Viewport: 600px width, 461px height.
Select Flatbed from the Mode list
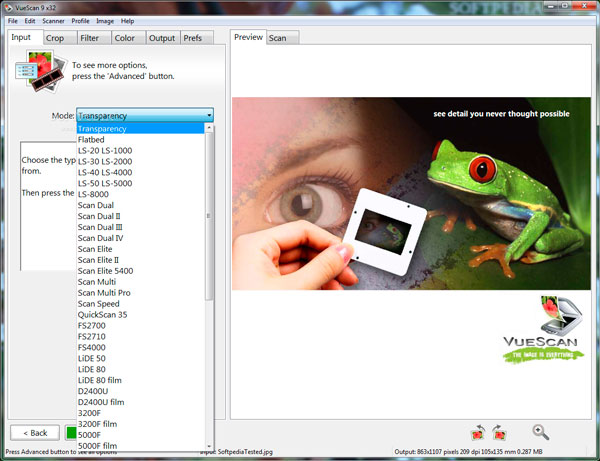94,139
